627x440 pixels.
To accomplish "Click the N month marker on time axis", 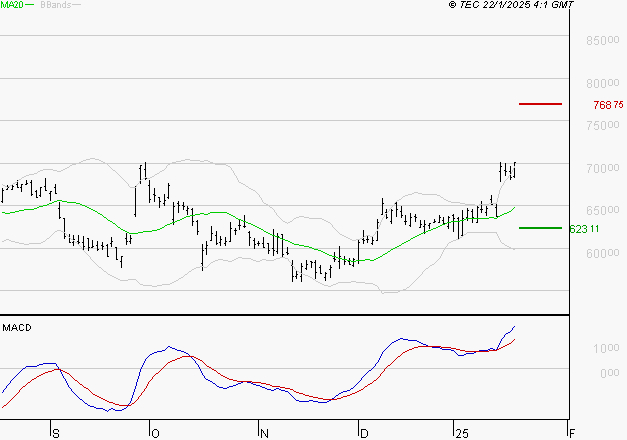I will pos(264,433).
